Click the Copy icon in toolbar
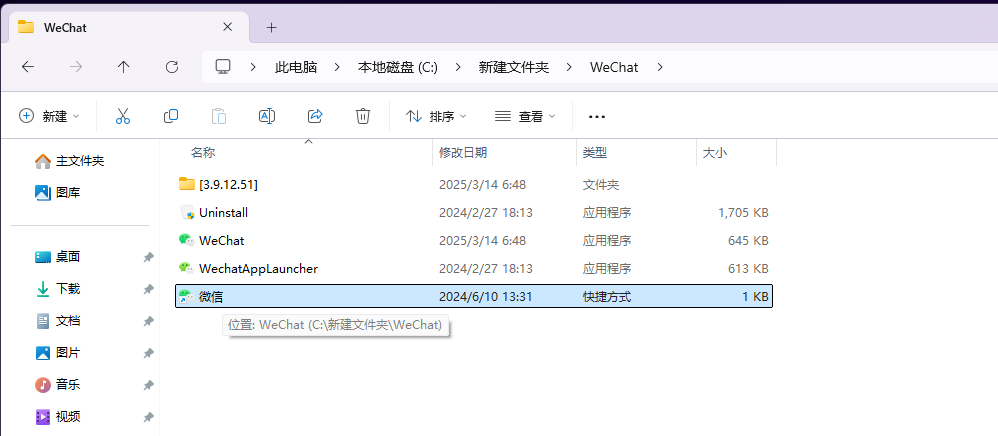Screen dimensions: 998x436 [171, 116]
